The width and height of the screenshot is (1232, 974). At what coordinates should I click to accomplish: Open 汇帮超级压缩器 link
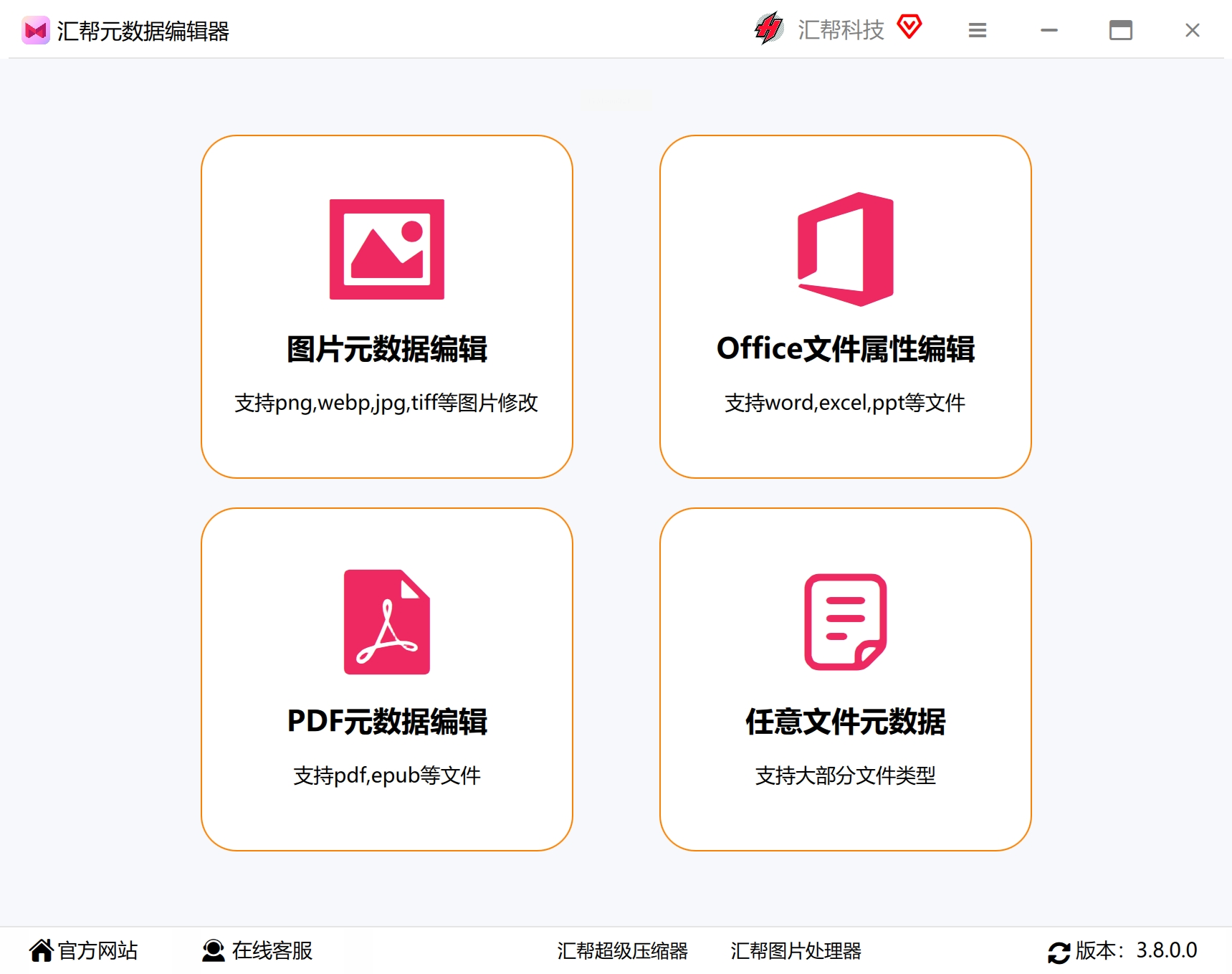[x=623, y=951]
